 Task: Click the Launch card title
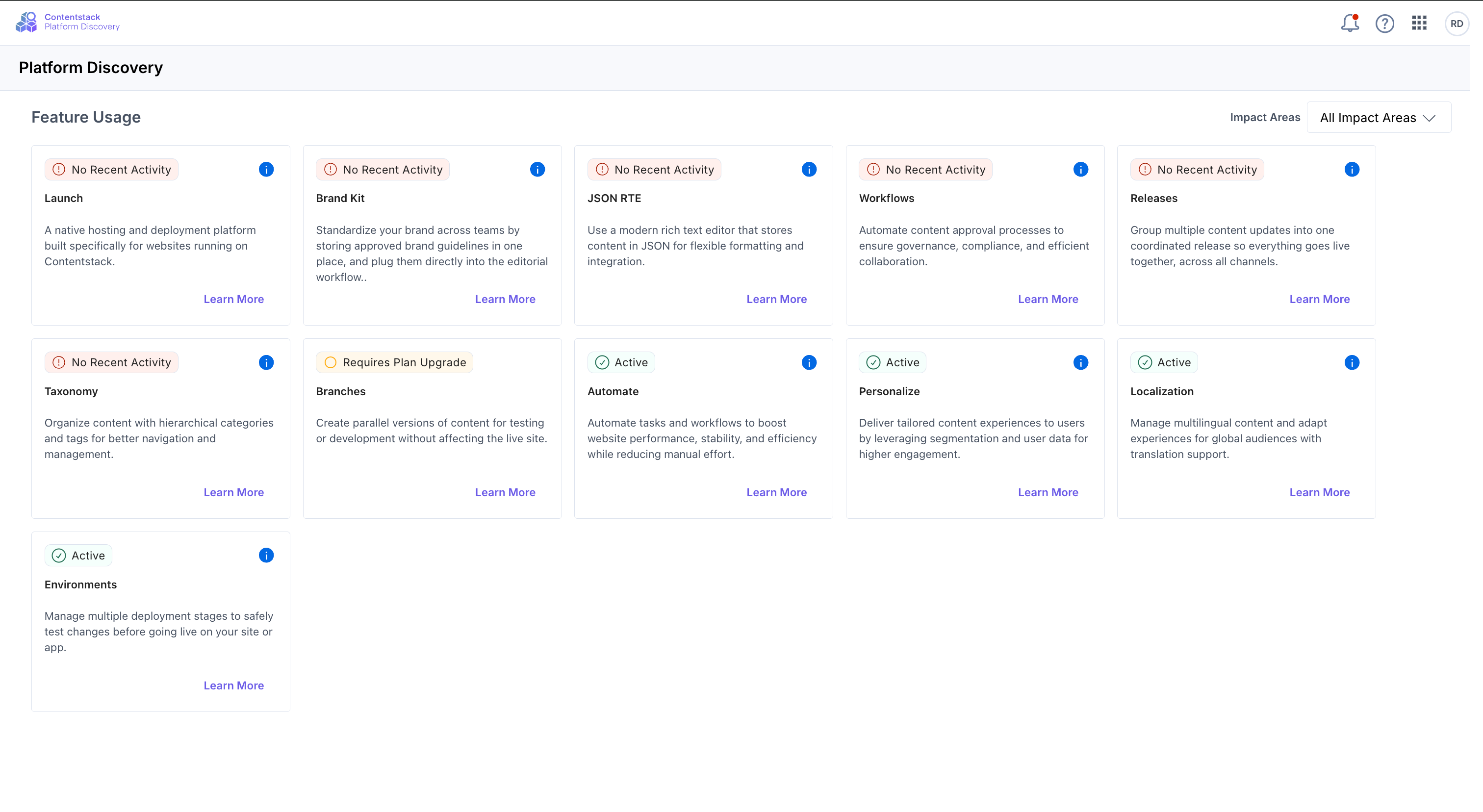[x=64, y=198]
